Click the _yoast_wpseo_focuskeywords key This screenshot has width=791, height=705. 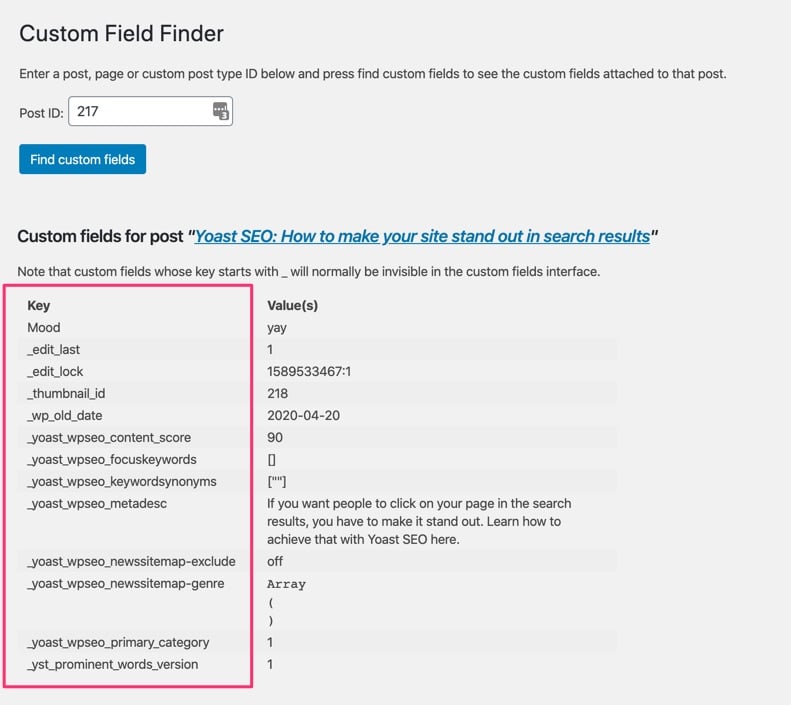click(112, 459)
